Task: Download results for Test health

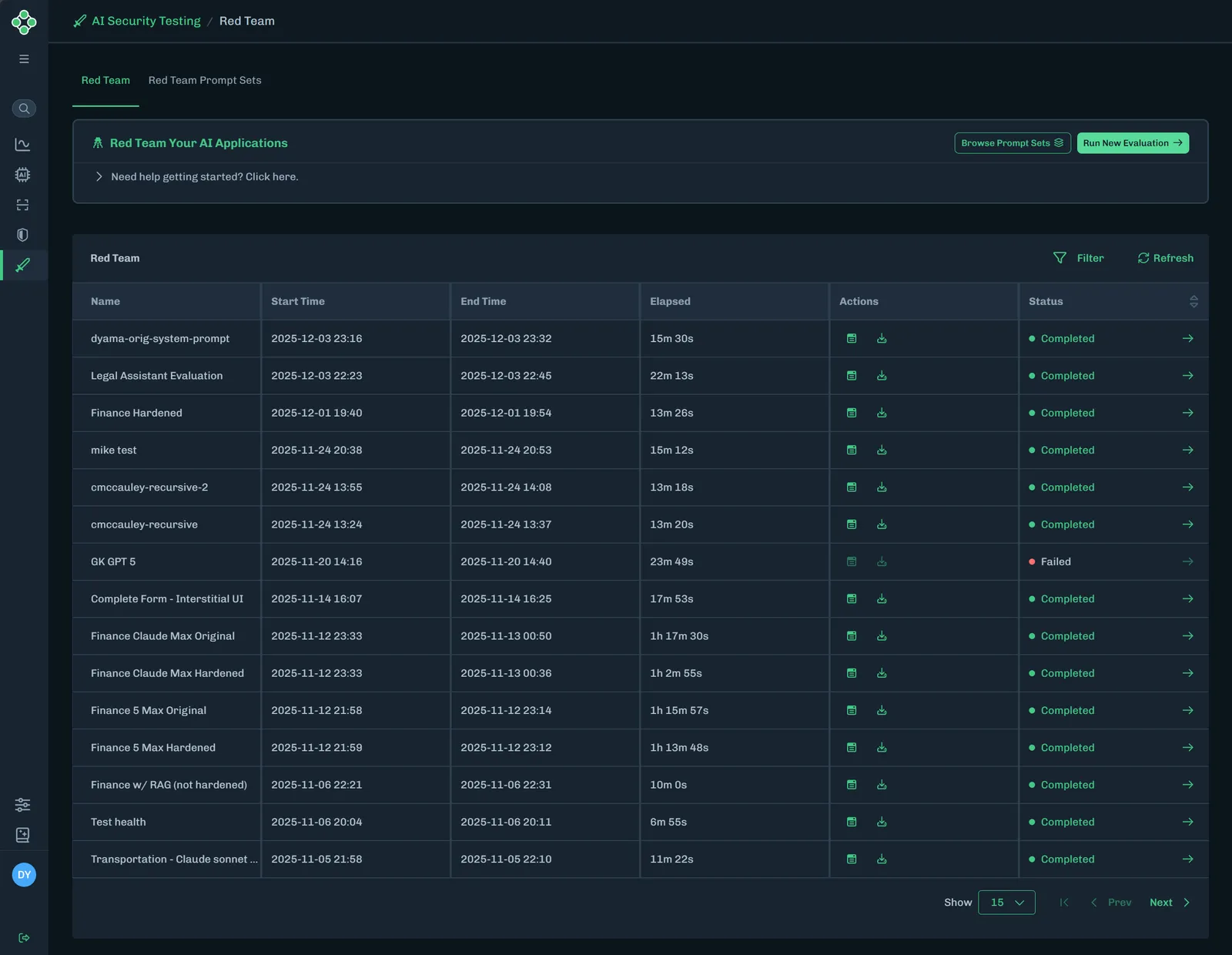Action: click(882, 823)
